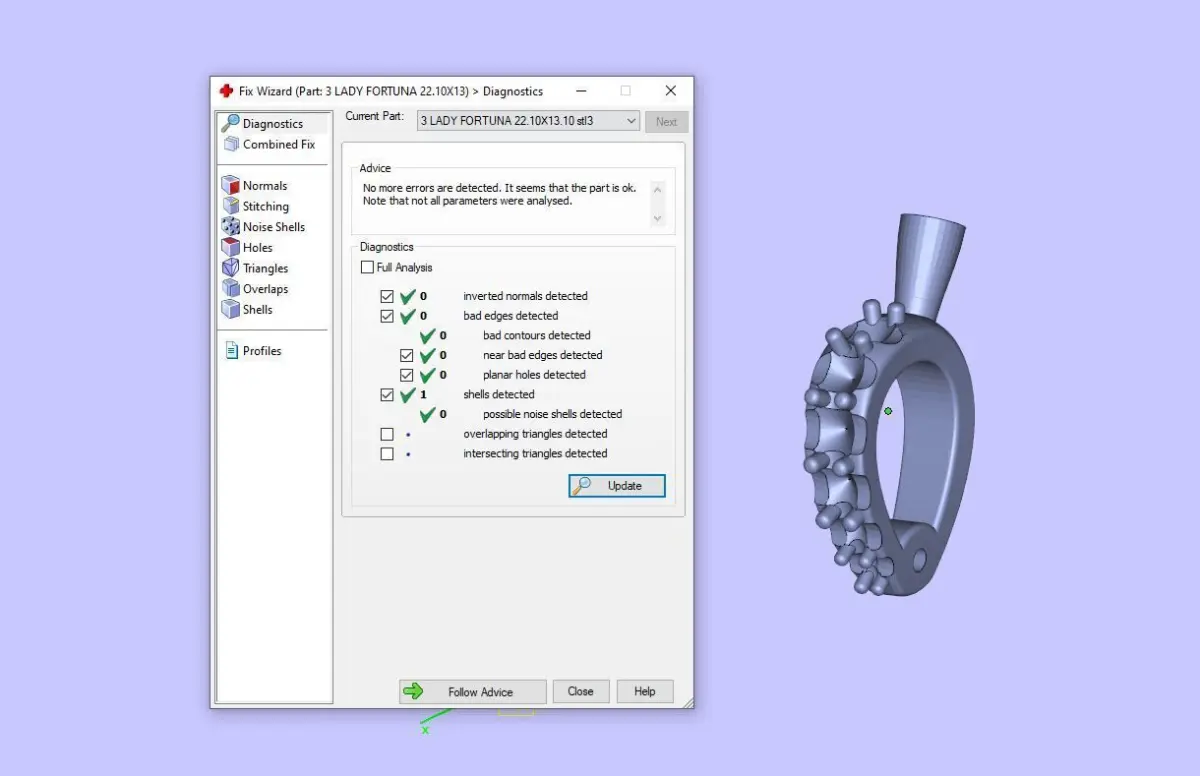This screenshot has height=776, width=1200.
Task: Click the Advice text message
Action: [499, 194]
